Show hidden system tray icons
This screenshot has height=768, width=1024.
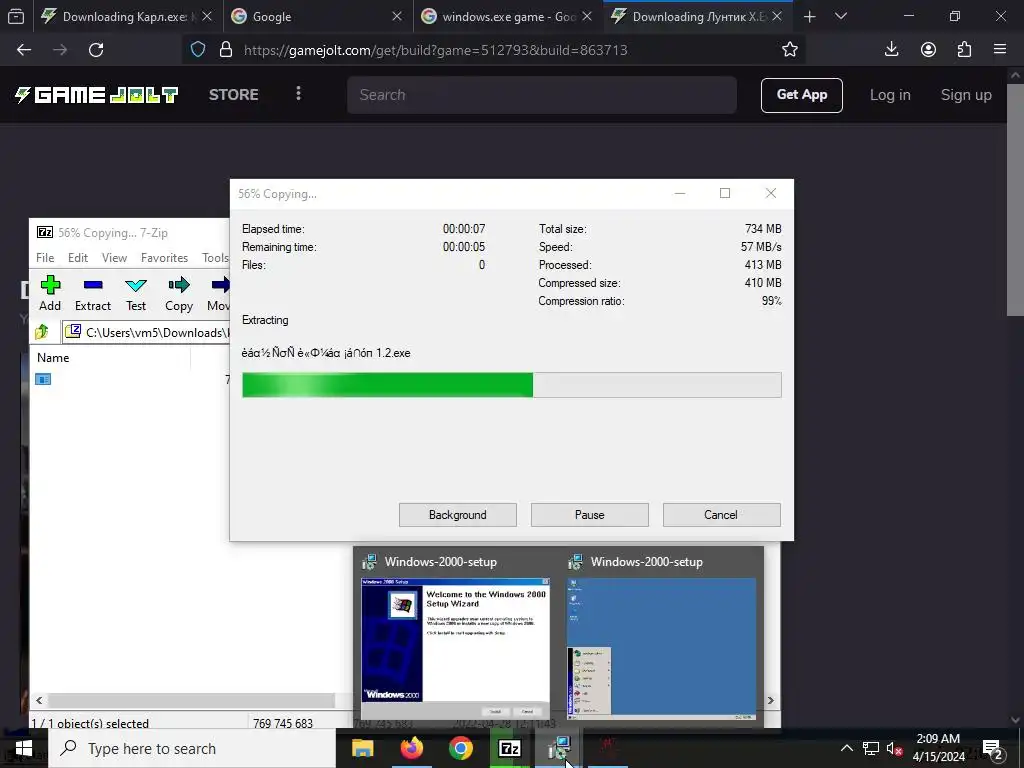pos(846,748)
